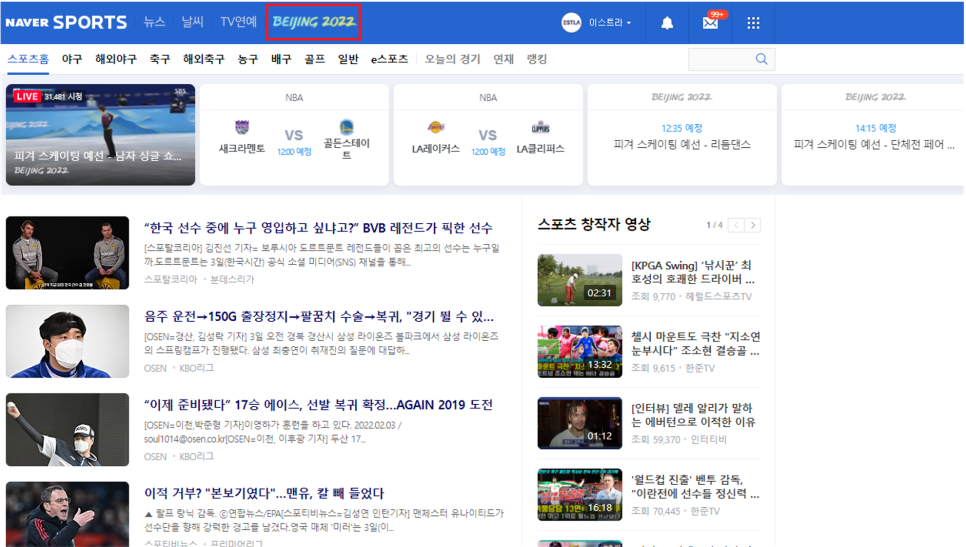The height and width of the screenshot is (547, 966).
Task: Select the 해외축구 tab
Action: 204,59
